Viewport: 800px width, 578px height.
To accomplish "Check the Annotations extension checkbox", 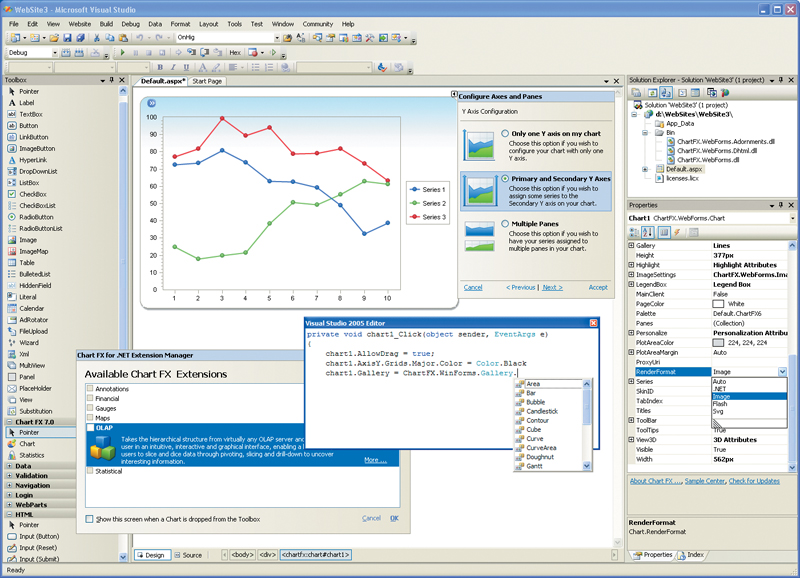I will (x=90, y=389).
